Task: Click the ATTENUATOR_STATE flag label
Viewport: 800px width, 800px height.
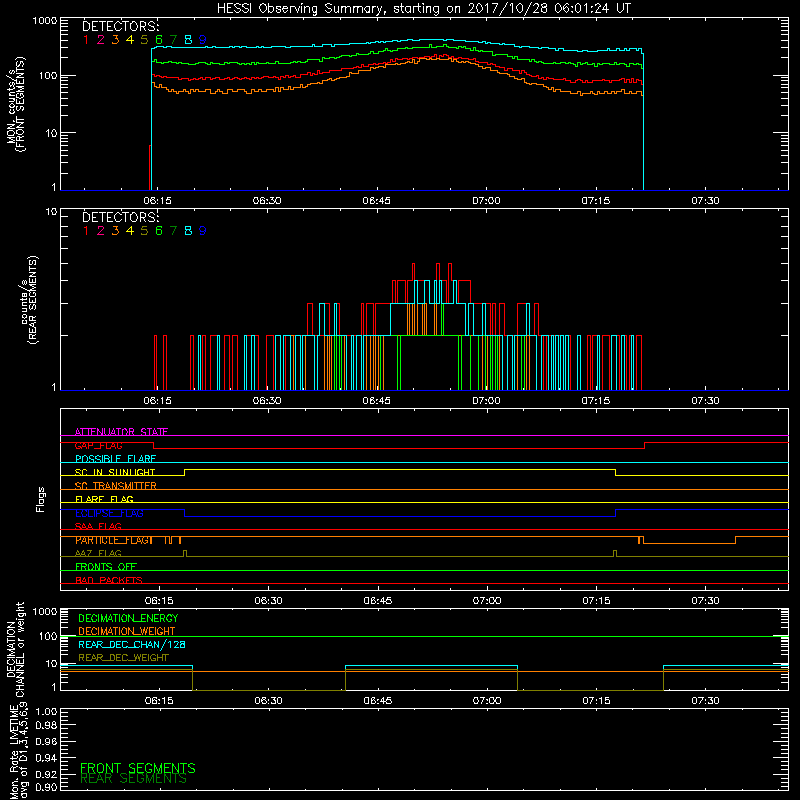Action: tap(121, 432)
